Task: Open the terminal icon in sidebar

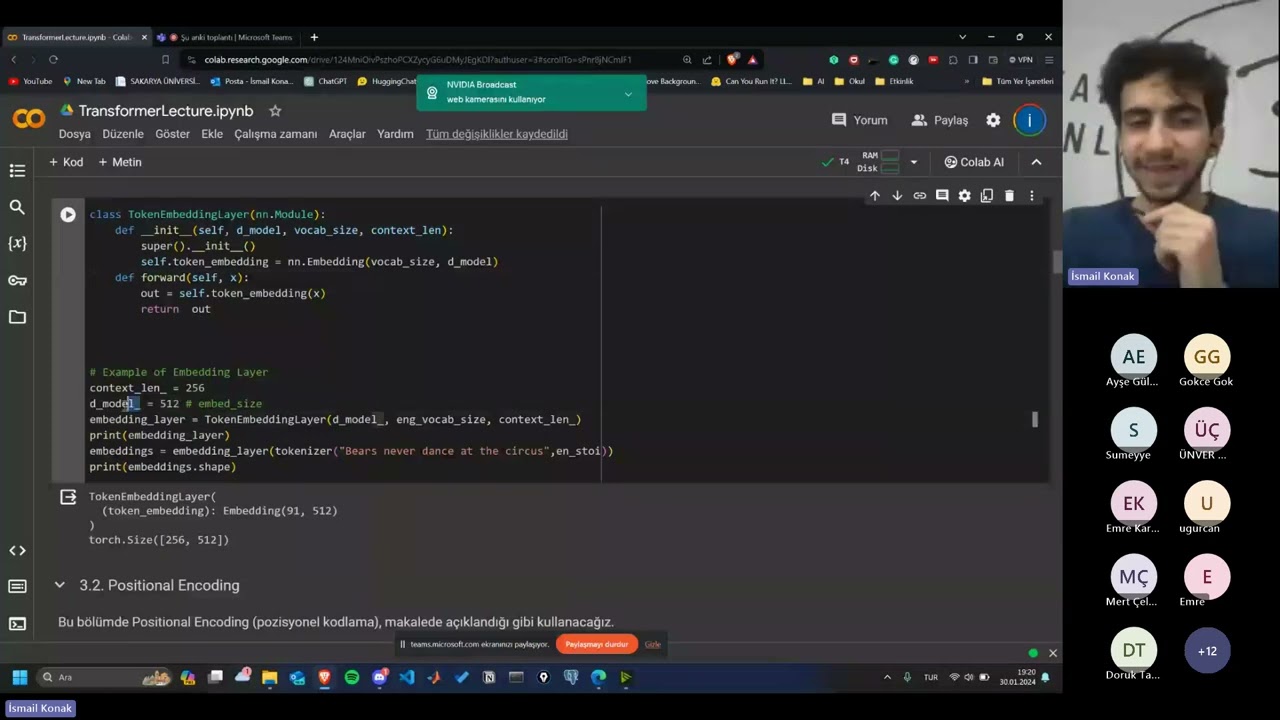Action: pos(17,624)
